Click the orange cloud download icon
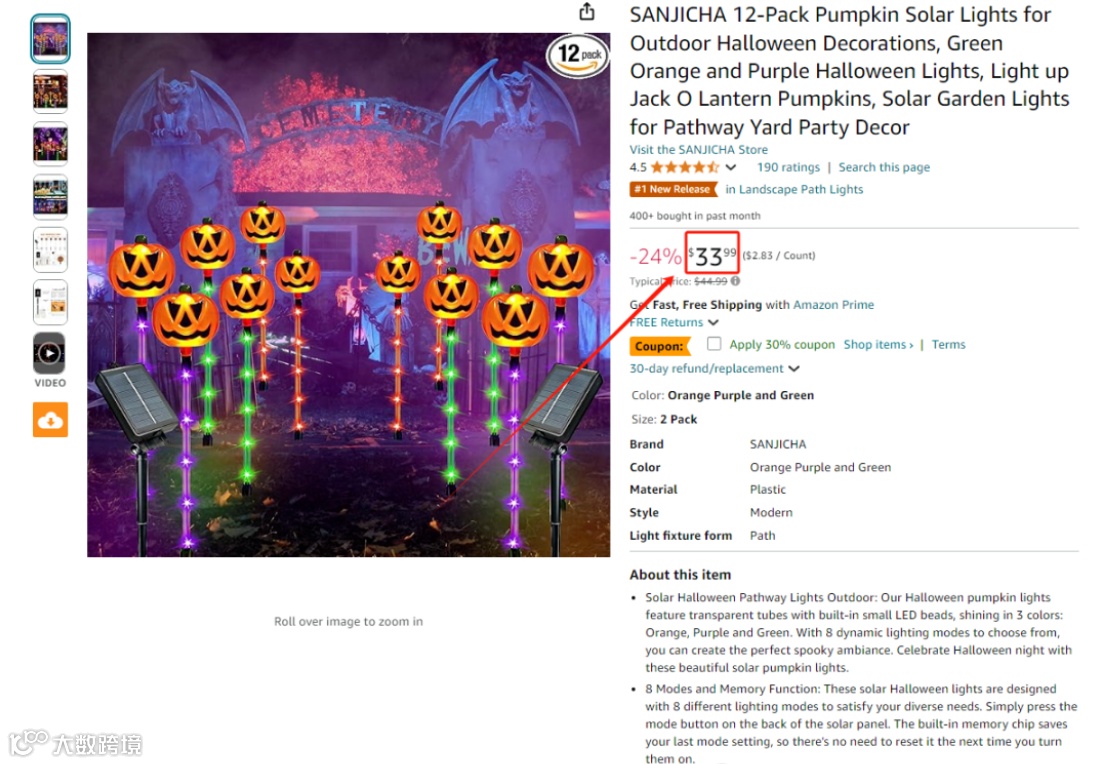The height and width of the screenshot is (764, 1095). (x=50, y=420)
